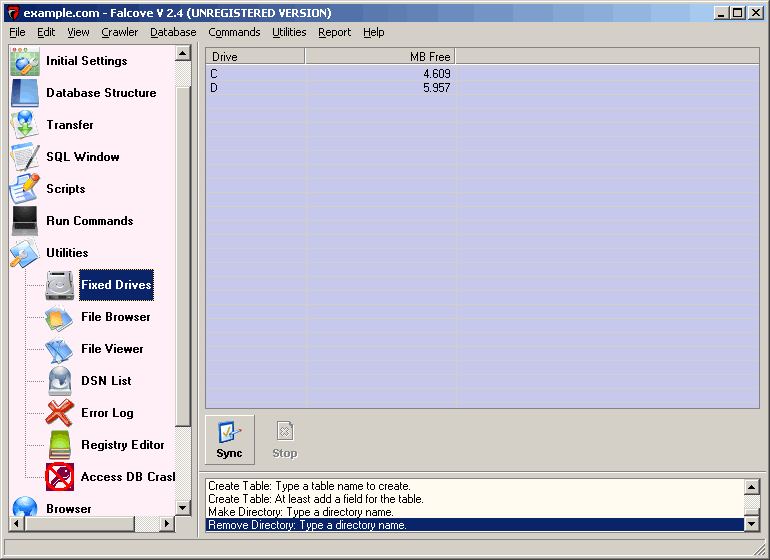The width and height of the screenshot is (770, 560).
Task: Open the Edit menu
Action: 46,32
